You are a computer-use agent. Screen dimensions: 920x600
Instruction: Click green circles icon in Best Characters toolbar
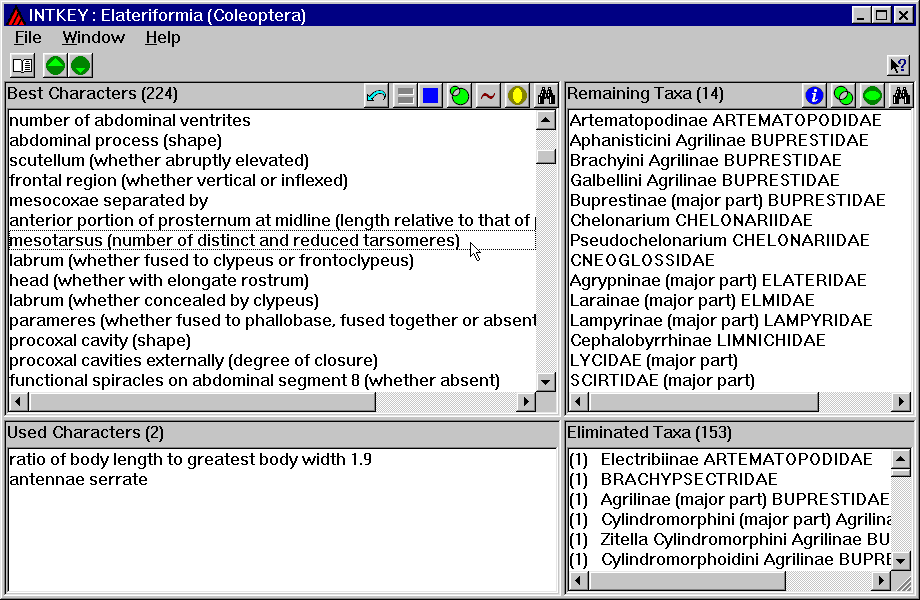click(x=459, y=95)
